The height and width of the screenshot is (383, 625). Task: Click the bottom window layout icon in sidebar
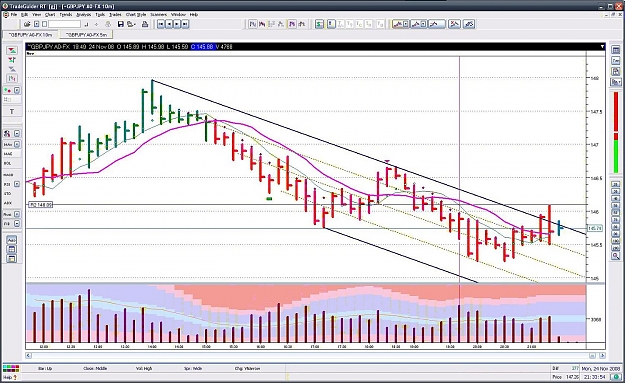click(x=12, y=259)
